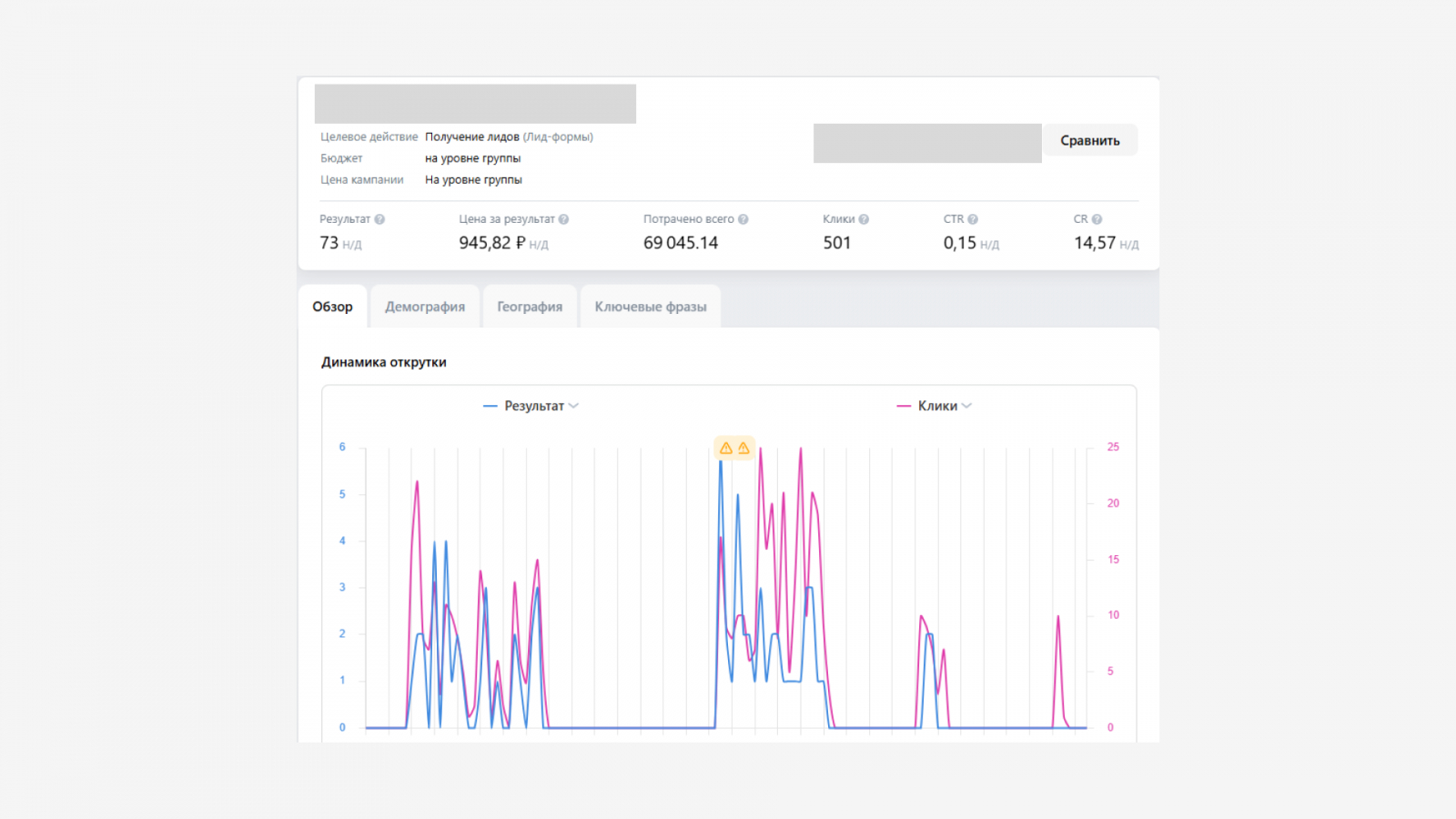Screen dimensions: 1456x819
Task: Switch to the География tab
Action: pyautogui.click(x=530, y=307)
